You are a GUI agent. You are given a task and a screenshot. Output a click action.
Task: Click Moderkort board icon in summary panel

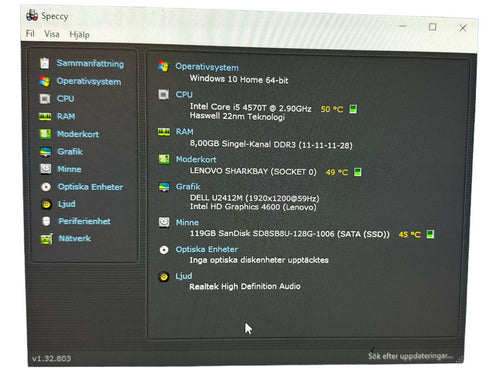[164, 159]
